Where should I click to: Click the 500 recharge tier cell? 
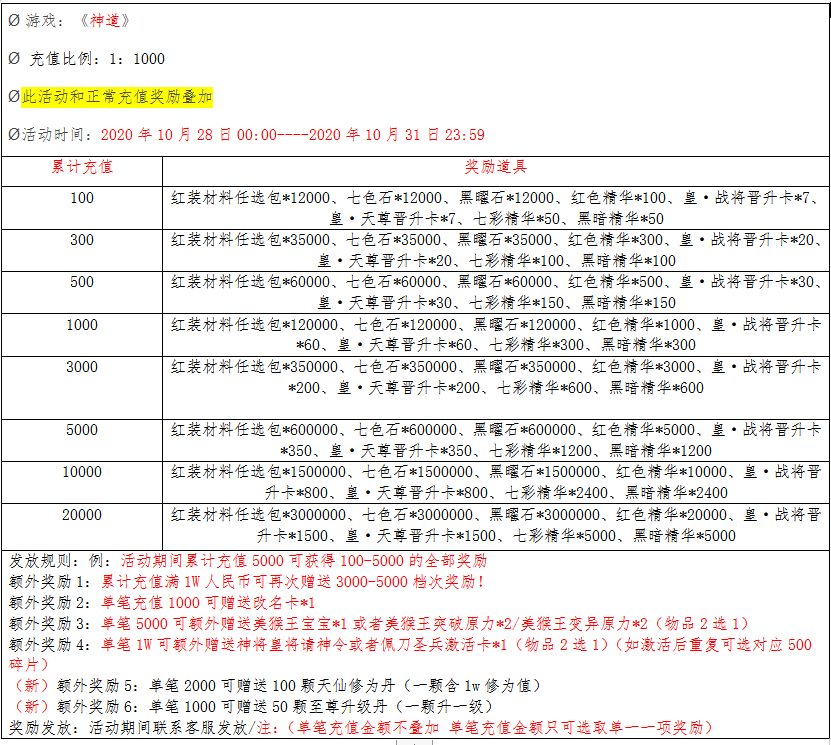tap(82, 292)
